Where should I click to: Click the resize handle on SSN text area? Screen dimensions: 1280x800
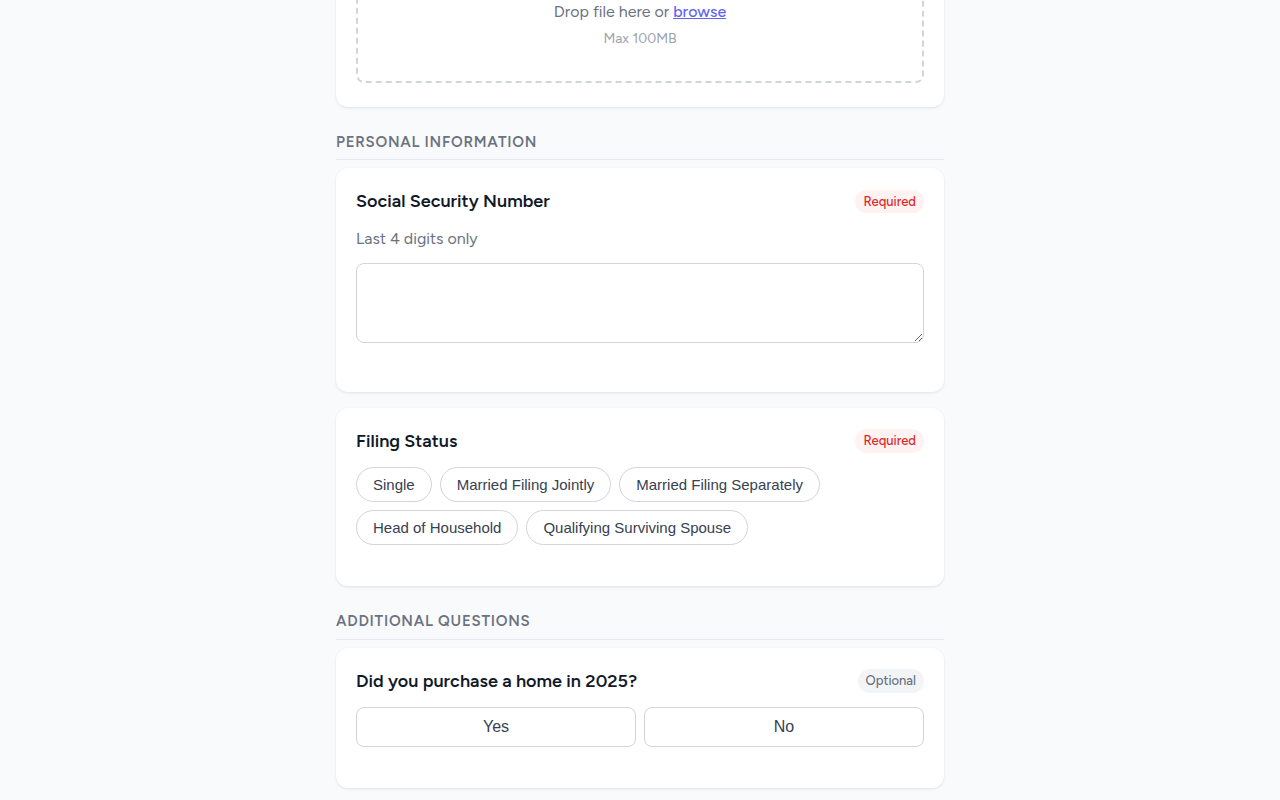917,337
